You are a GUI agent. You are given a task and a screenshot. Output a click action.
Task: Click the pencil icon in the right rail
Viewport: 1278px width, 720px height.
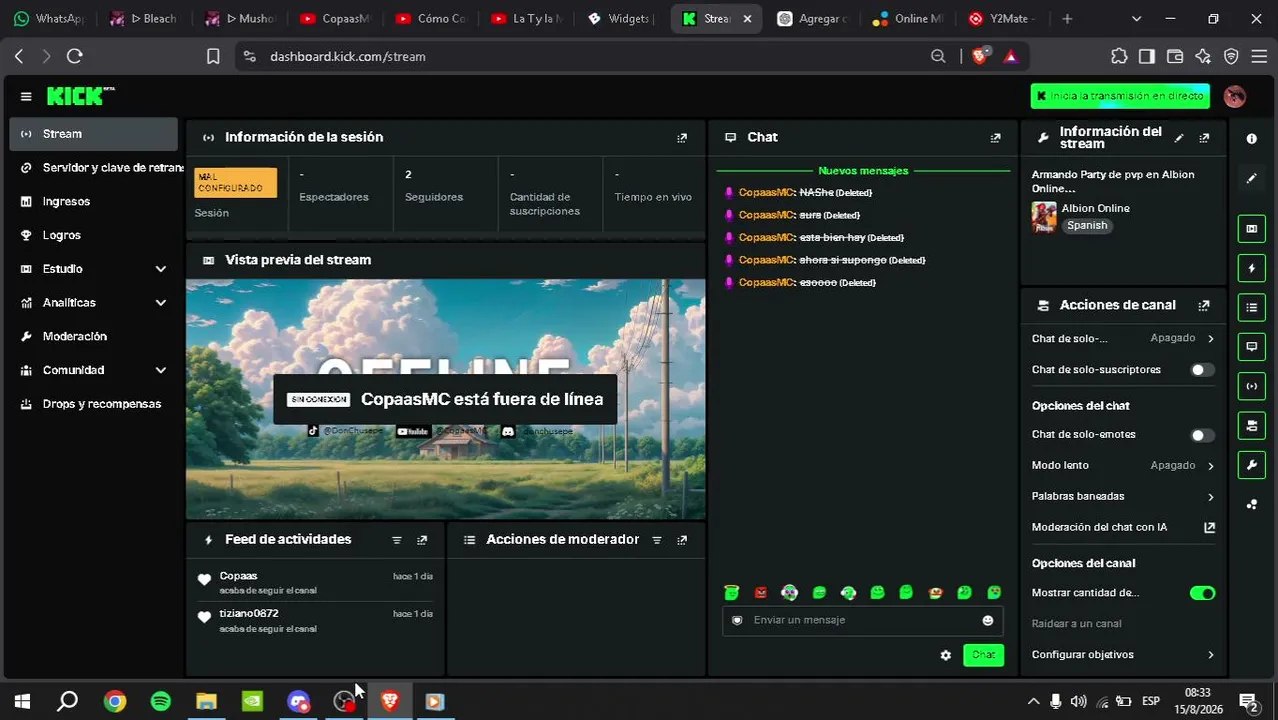(x=1251, y=179)
